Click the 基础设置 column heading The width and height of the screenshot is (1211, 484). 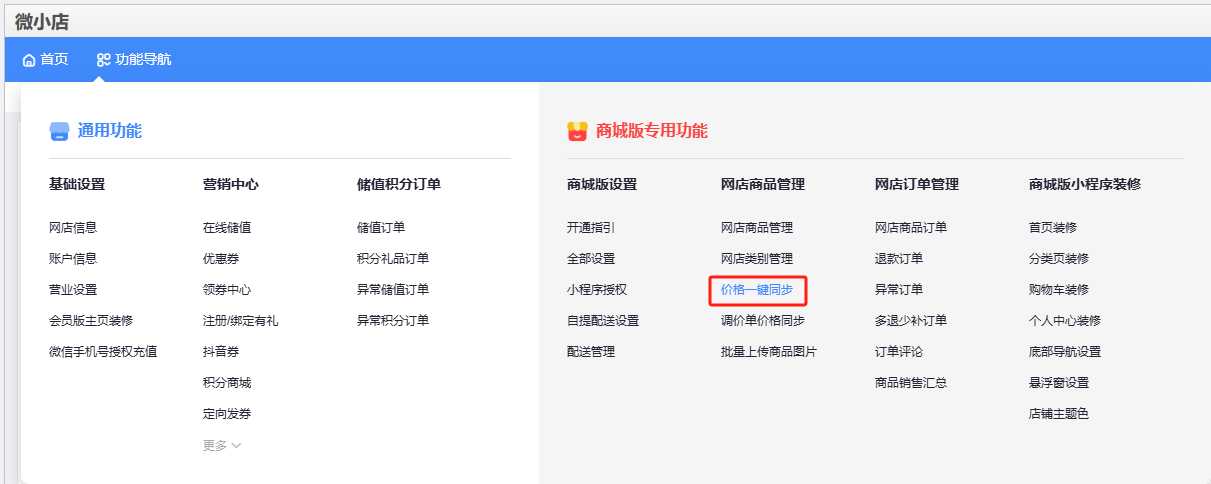[x=77, y=185]
